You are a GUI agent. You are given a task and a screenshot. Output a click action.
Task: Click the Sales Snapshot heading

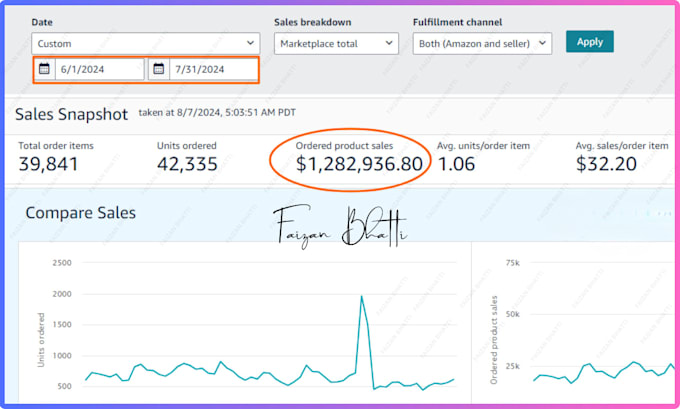coord(72,115)
